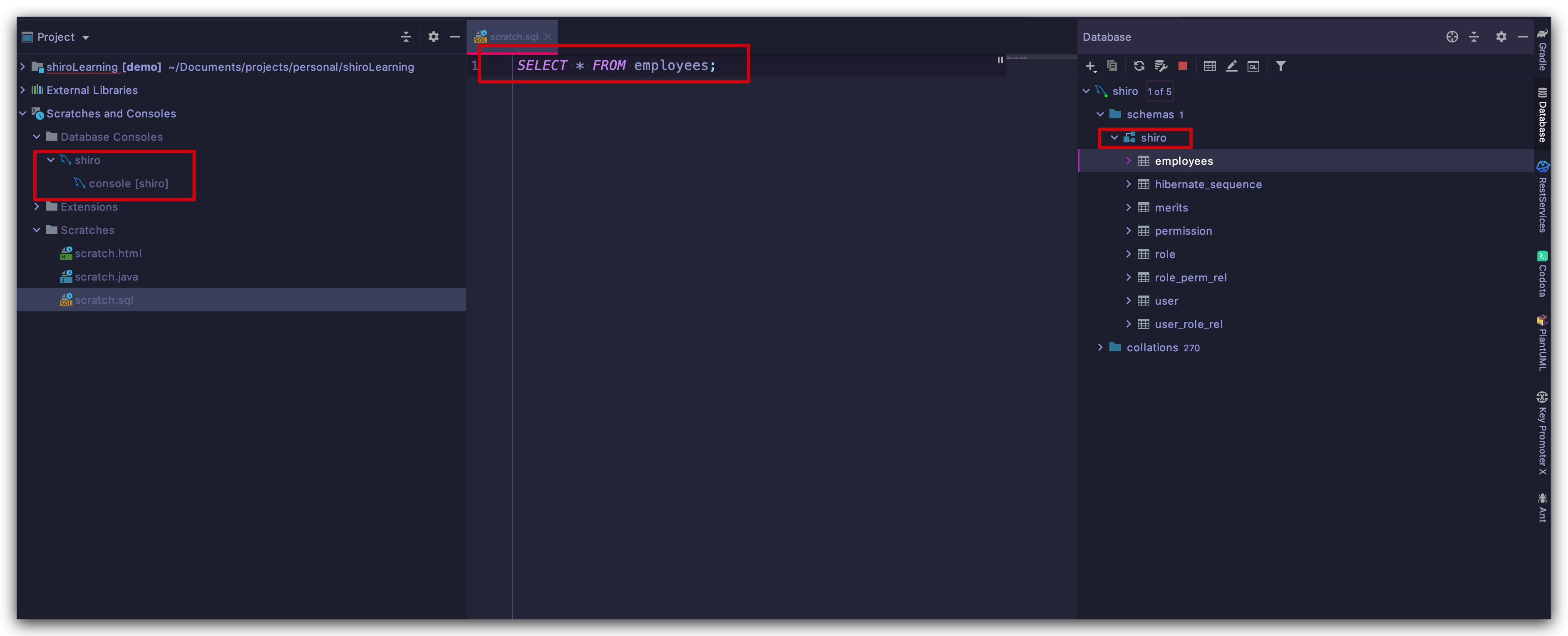
Task: Open scratch.java file
Action: point(106,276)
